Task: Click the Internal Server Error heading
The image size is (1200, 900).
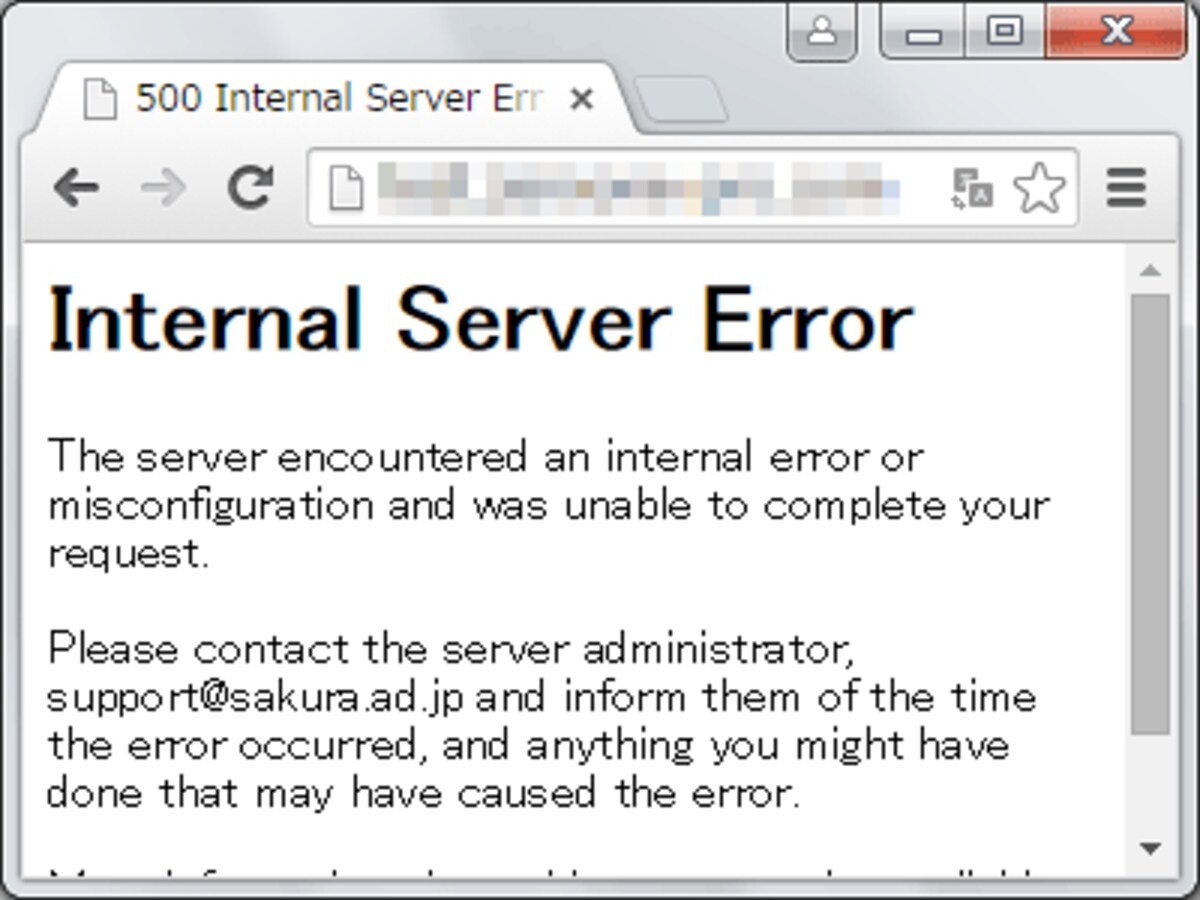Action: tap(481, 320)
